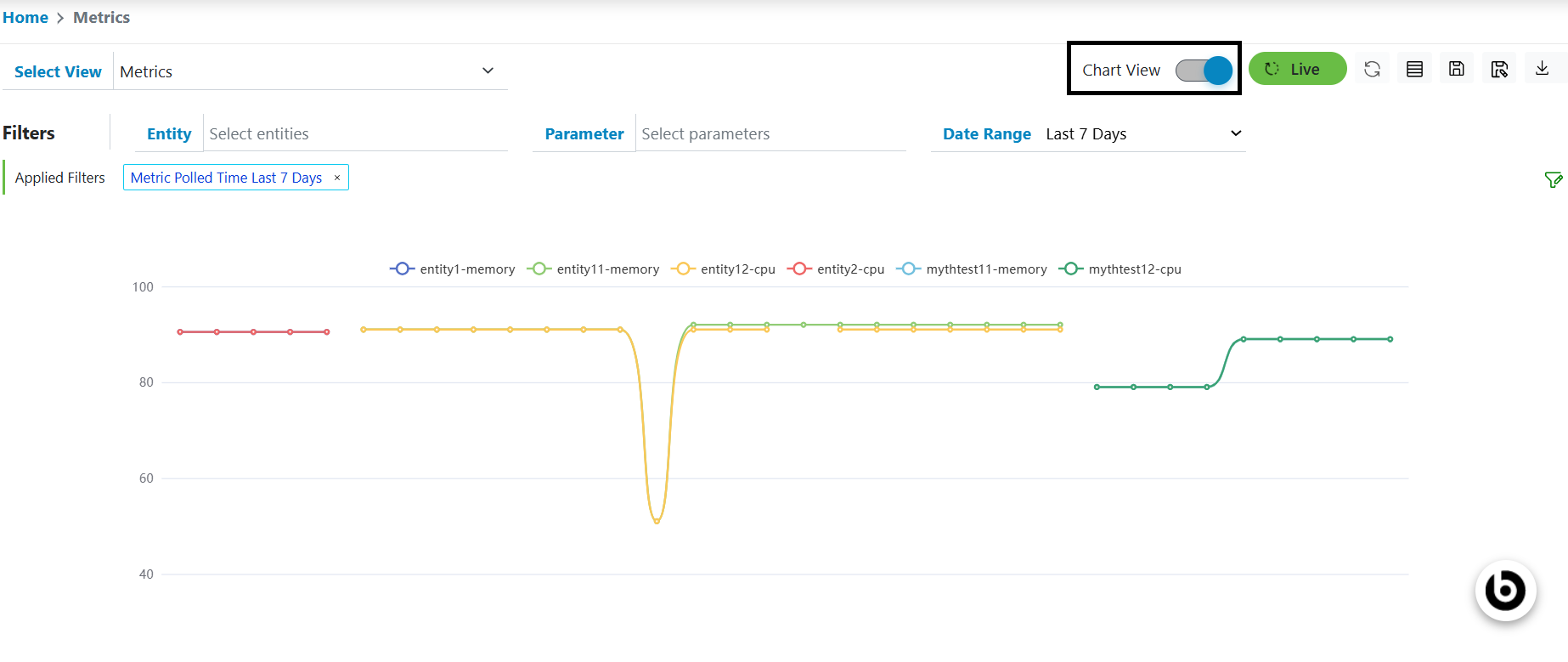
Task: Hide the entity12-cpu legend series
Action: [x=724, y=269]
